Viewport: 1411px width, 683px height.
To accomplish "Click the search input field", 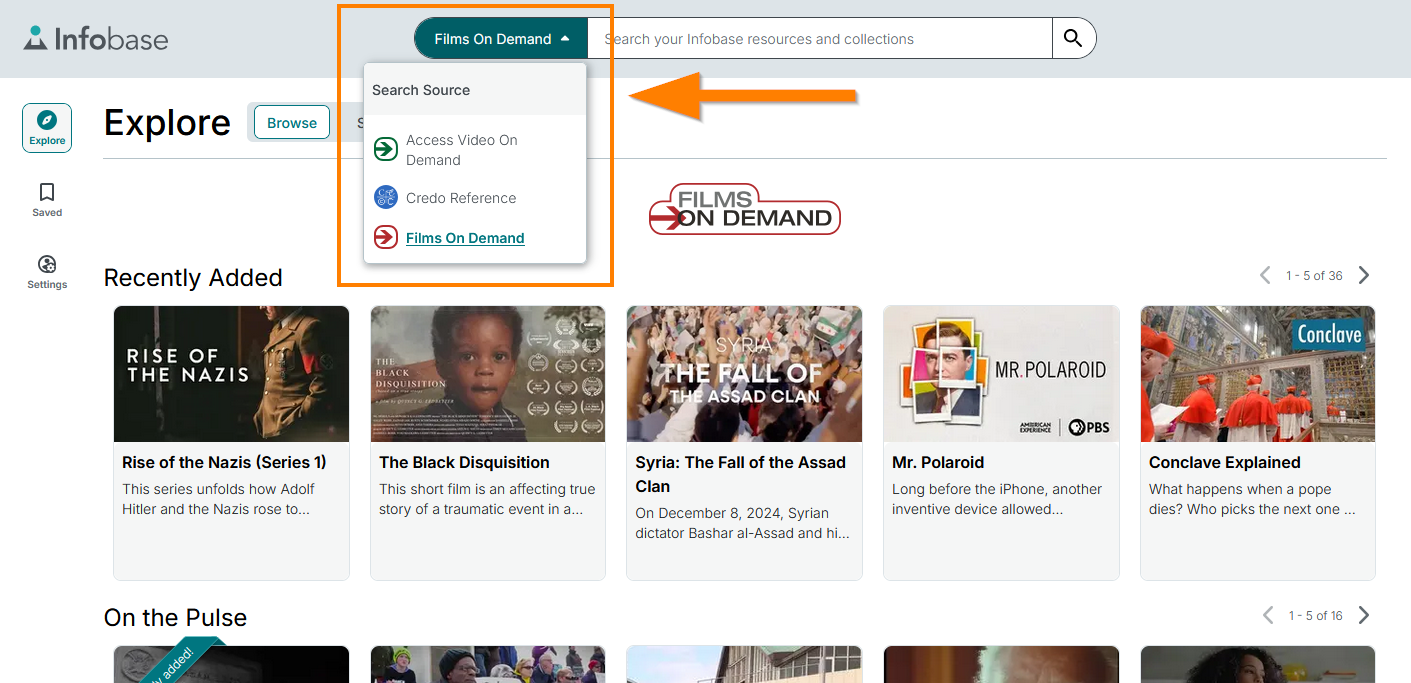I will pos(820,39).
